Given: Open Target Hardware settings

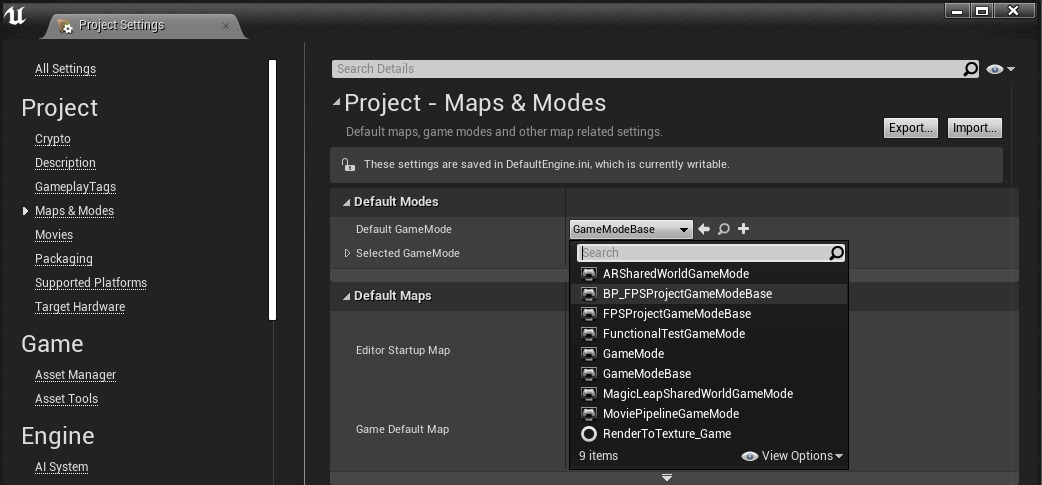Looking at the screenshot, I should point(80,306).
